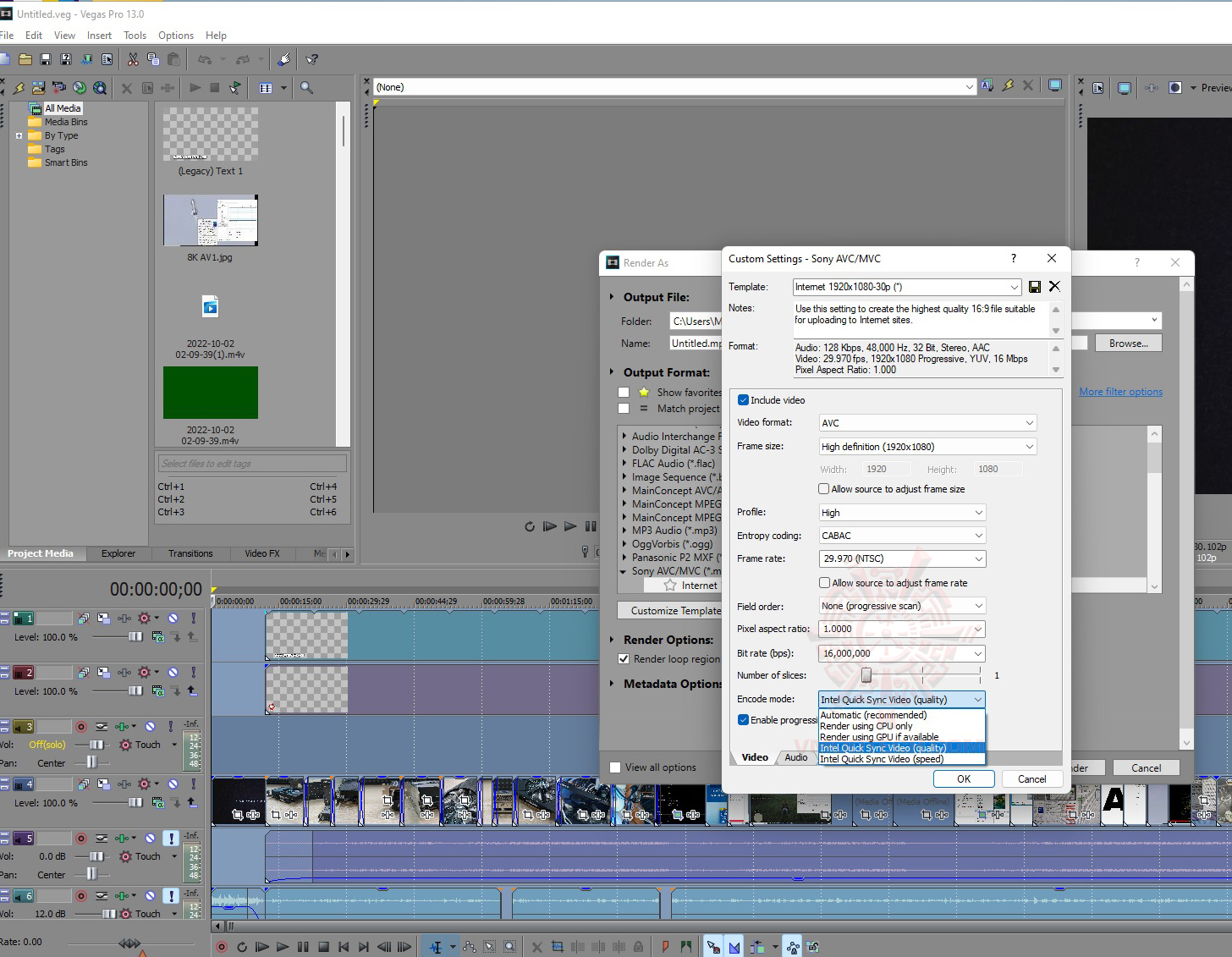Open the Video format AVC dropdown
This screenshot has height=957, width=1232.
(927, 423)
